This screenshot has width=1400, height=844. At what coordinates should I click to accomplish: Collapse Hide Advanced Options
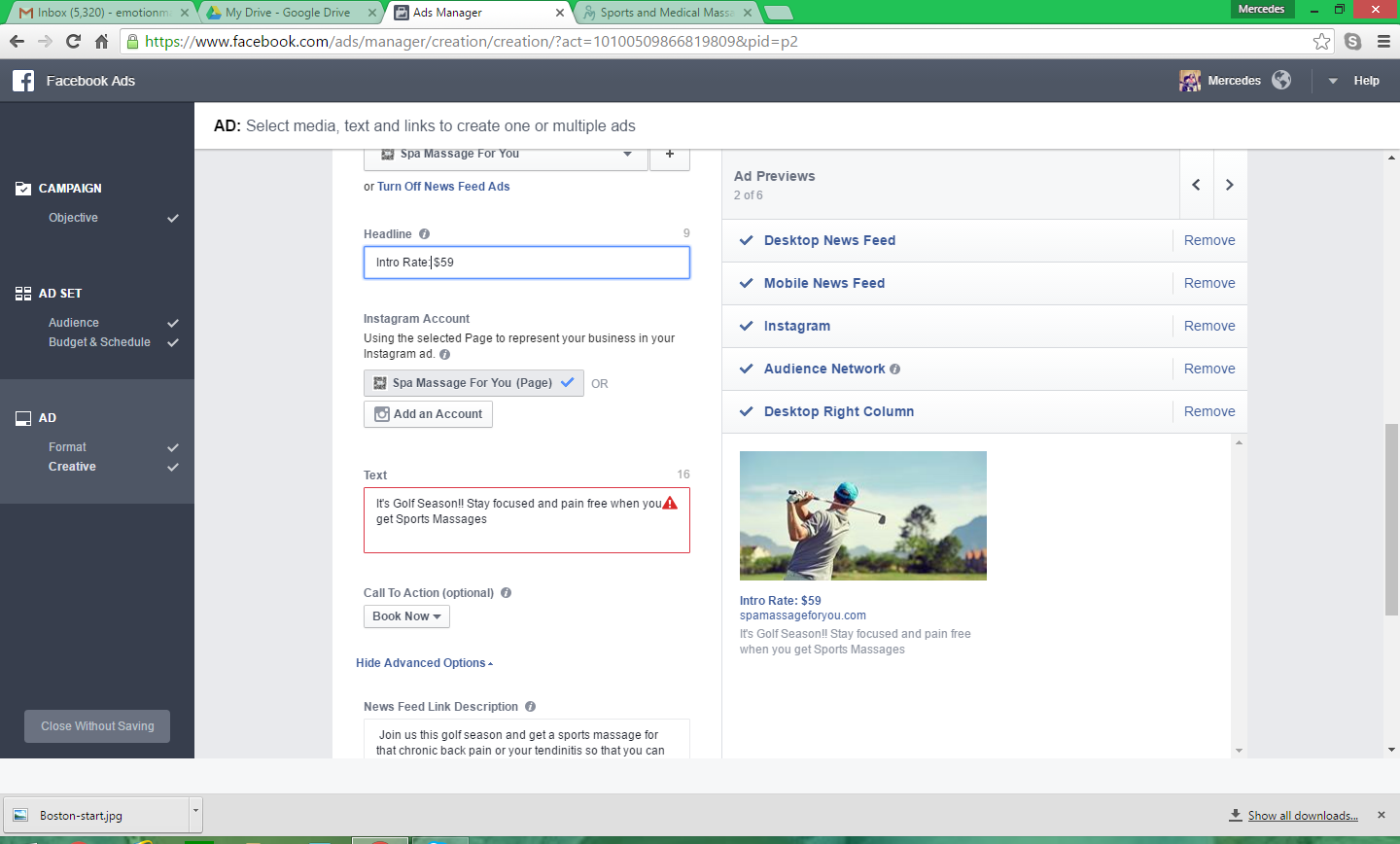(x=424, y=663)
